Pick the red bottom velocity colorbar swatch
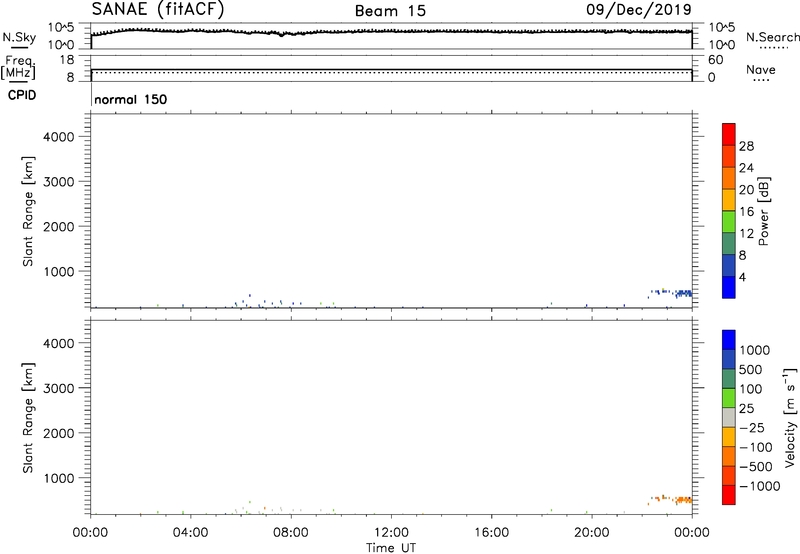This screenshot has width=800, height=554. 729,495
